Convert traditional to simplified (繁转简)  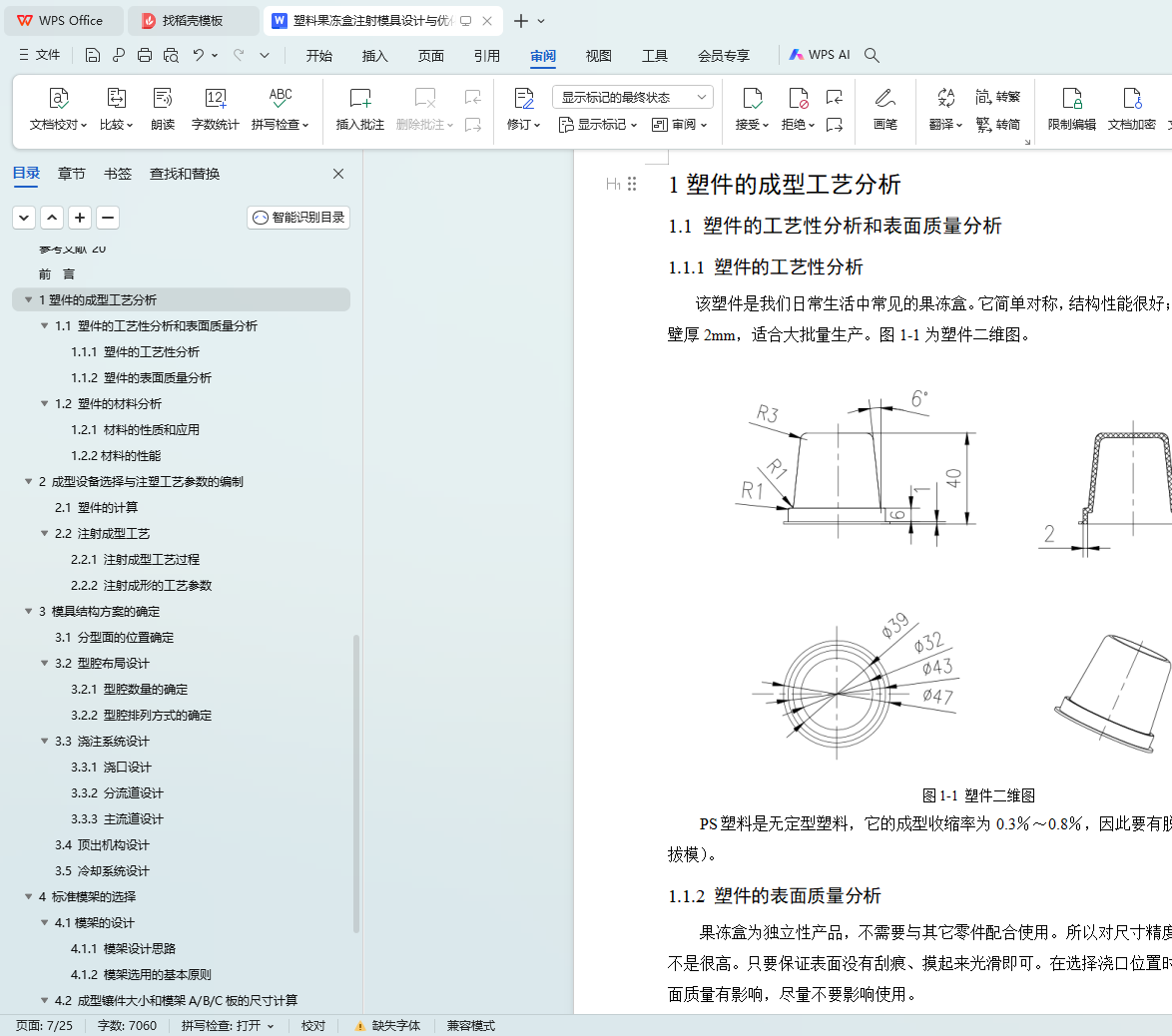coord(998,124)
